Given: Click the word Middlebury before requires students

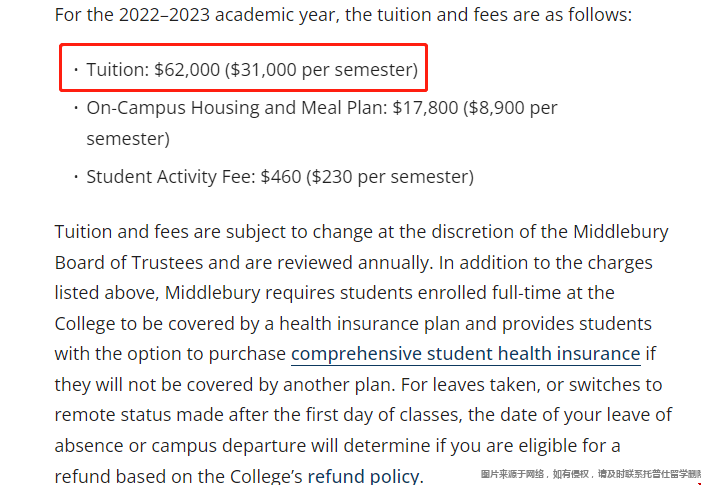Looking at the screenshot, I should [x=212, y=293].
